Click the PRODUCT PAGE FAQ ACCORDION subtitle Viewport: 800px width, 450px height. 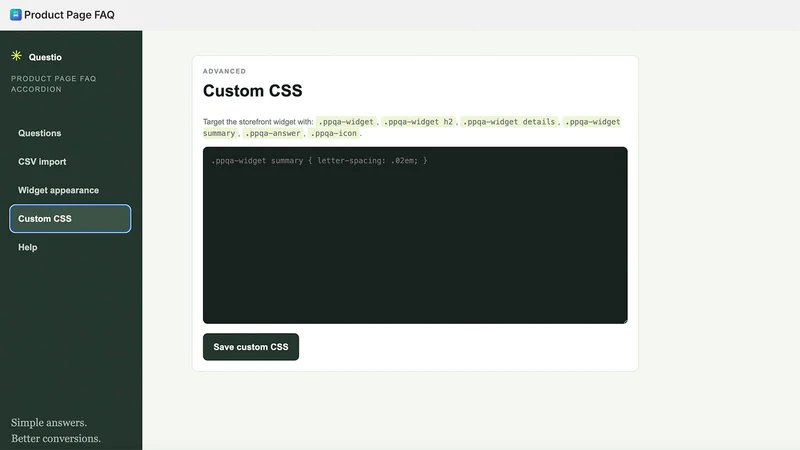tap(54, 84)
